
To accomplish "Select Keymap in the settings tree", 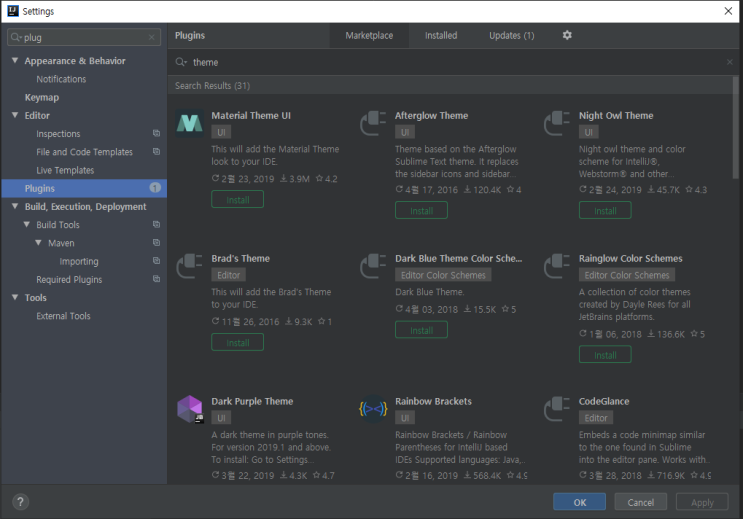I will coord(42,97).
